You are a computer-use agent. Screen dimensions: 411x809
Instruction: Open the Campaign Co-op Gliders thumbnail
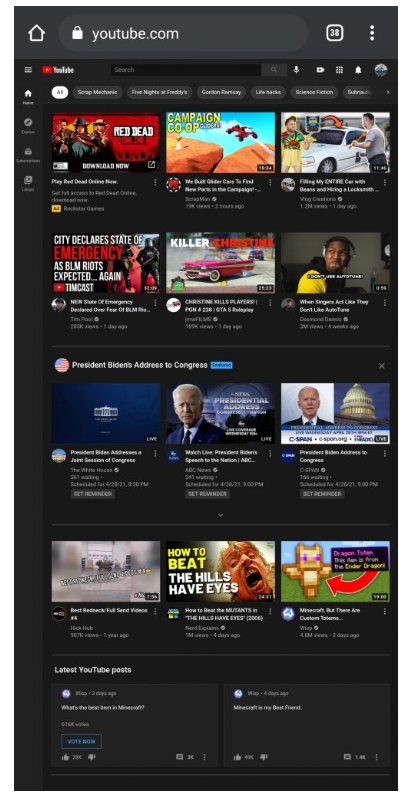click(221, 142)
